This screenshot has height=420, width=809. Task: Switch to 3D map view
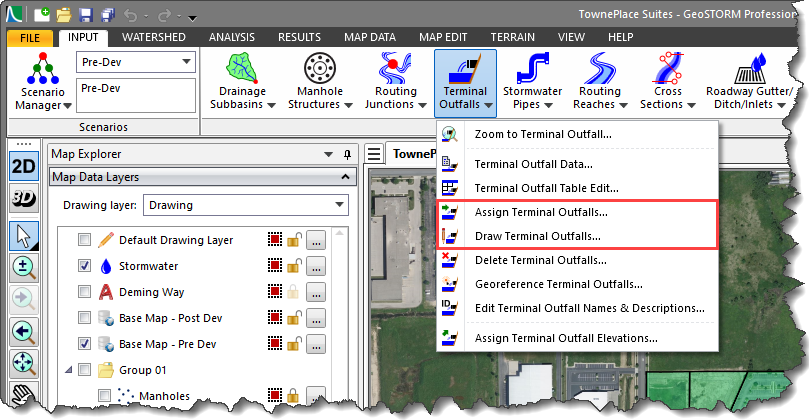tap(24, 198)
